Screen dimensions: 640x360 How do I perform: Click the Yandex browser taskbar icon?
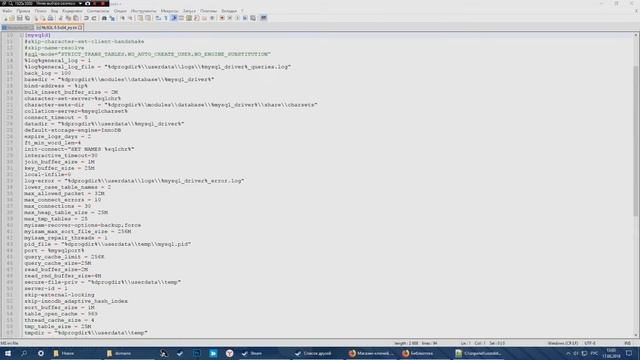click(229, 353)
